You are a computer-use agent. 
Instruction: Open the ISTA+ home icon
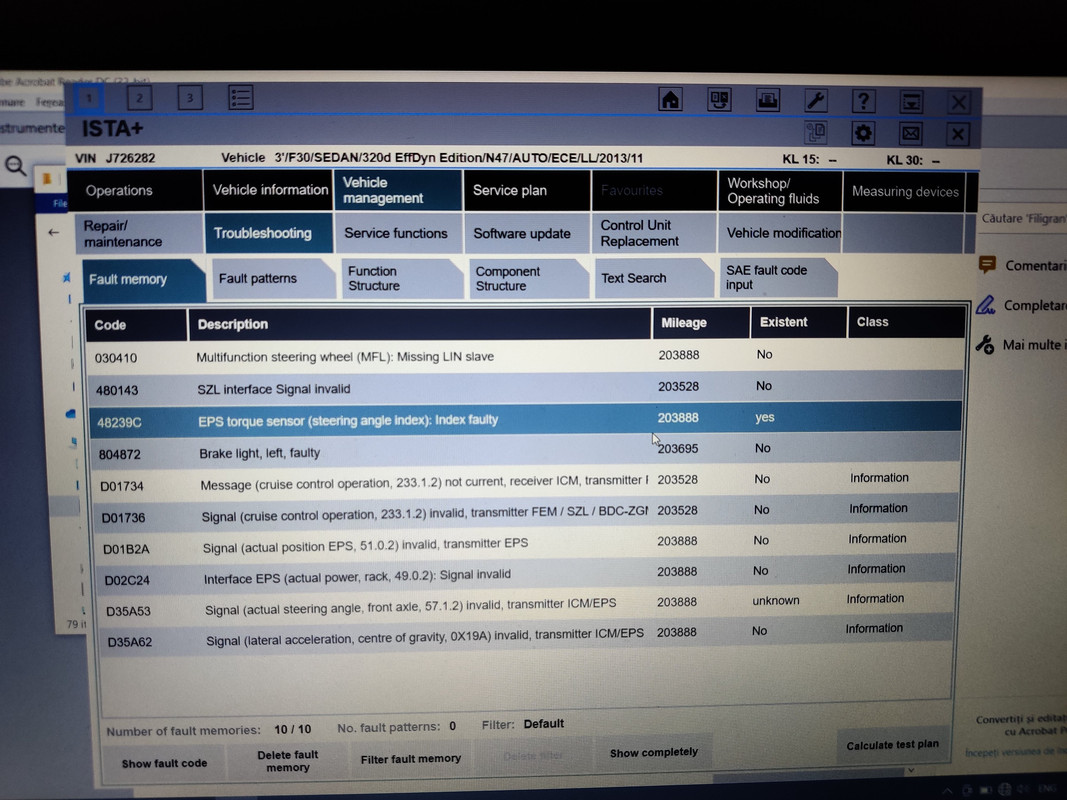tap(670, 100)
